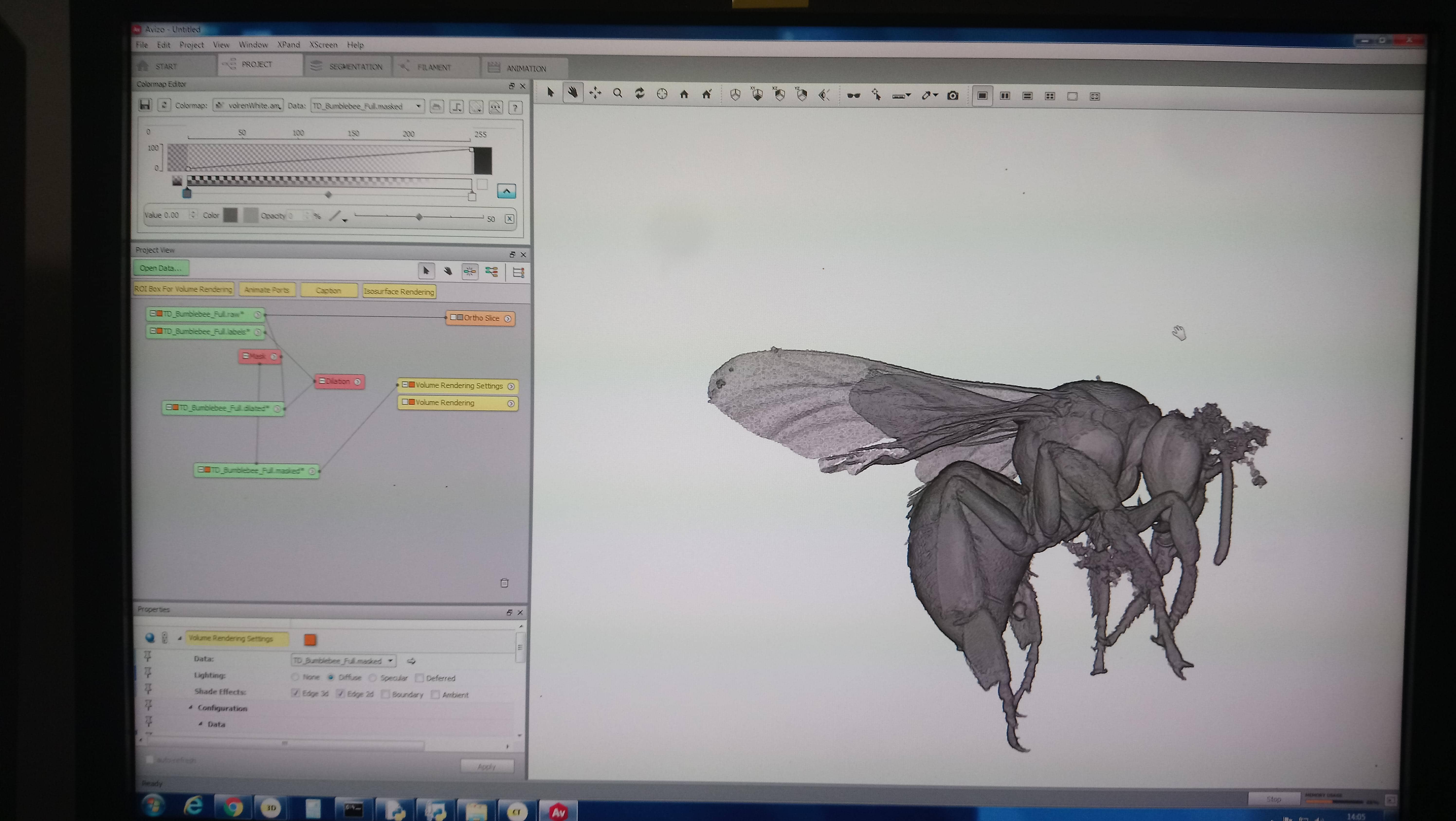Click the Open Data button
This screenshot has height=821, width=1456.
[x=161, y=268]
